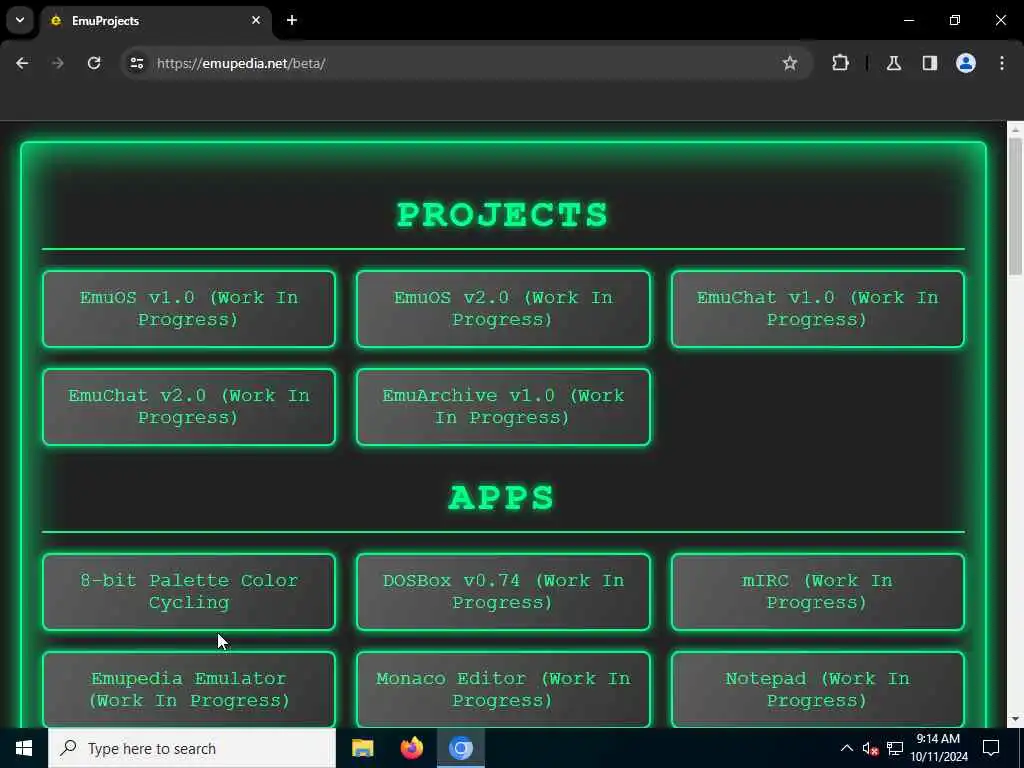
Task: Close the EmuProjects tab
Action: click(256, 20)
